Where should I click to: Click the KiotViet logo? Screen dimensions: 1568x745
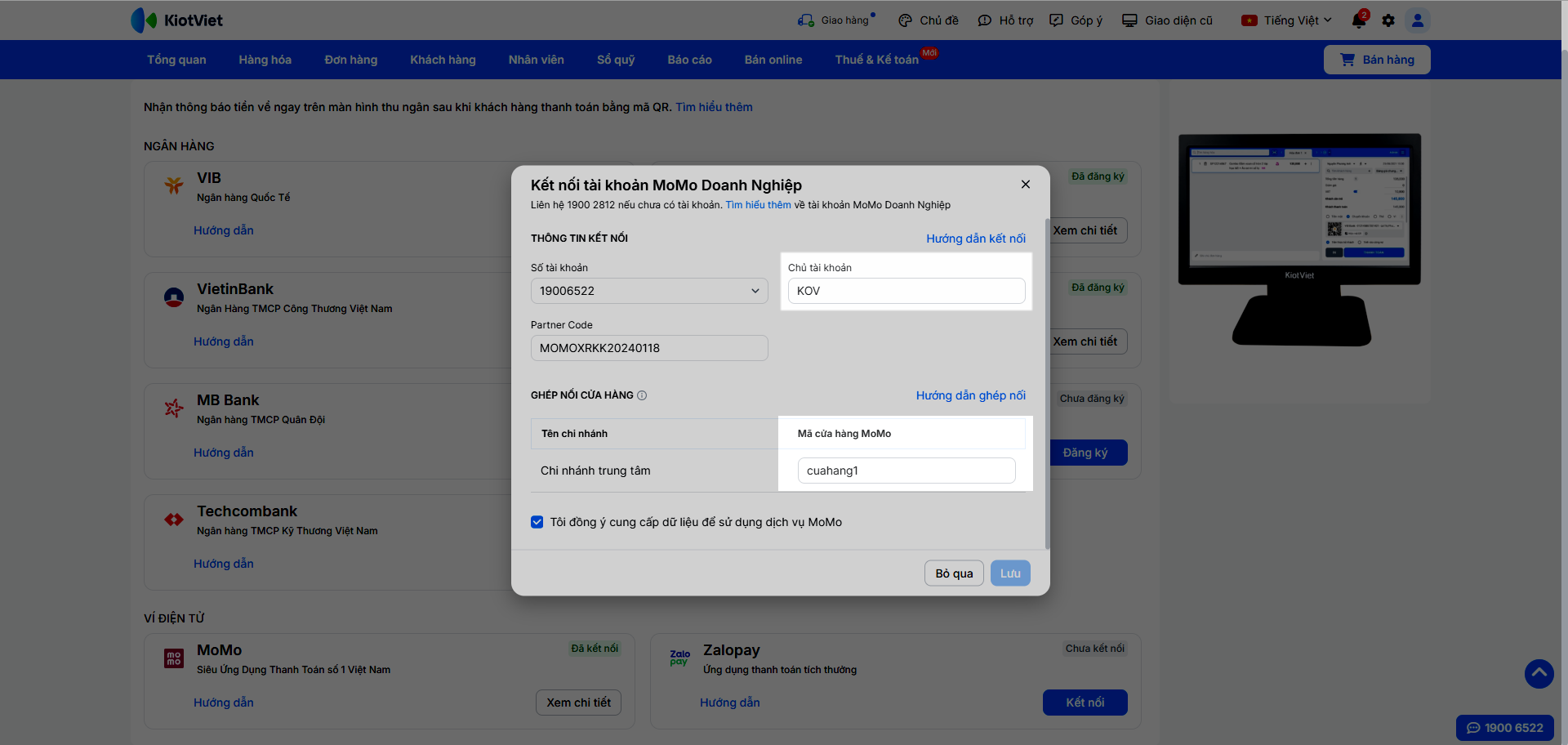coord(177,20)
